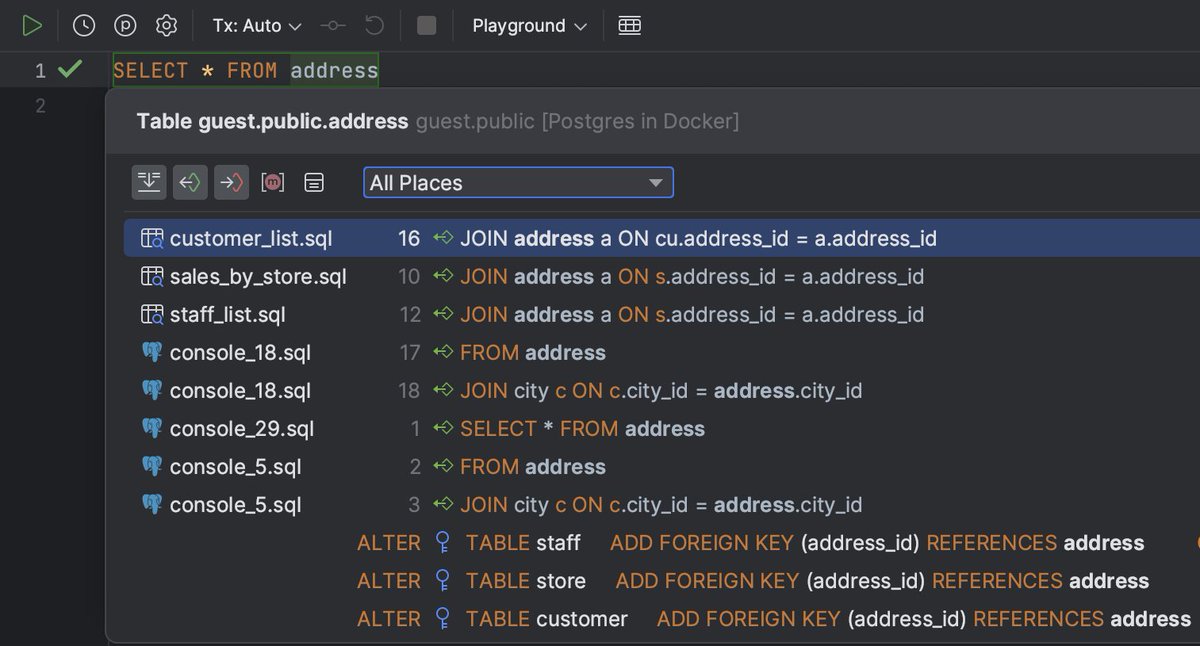
Task: Click the [Postgres in Docker] data source label
Action: (x=640, y=122)
